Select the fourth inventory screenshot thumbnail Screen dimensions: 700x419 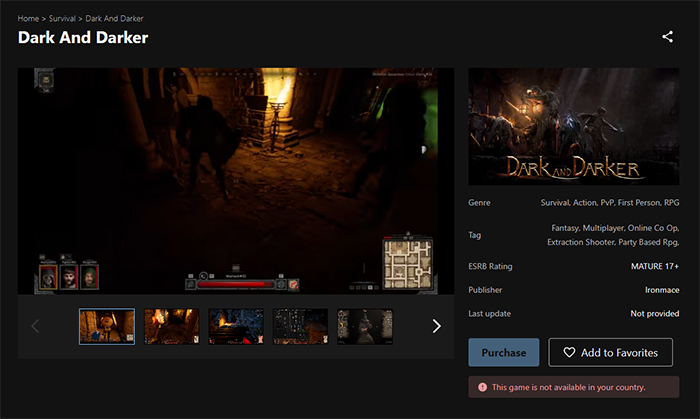300,327
